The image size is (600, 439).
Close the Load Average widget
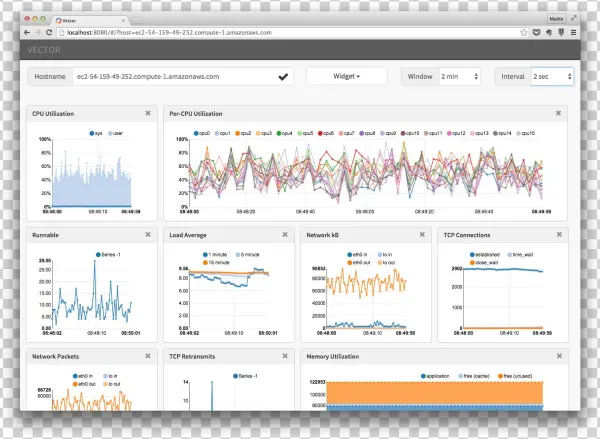[x=285, y=235]
